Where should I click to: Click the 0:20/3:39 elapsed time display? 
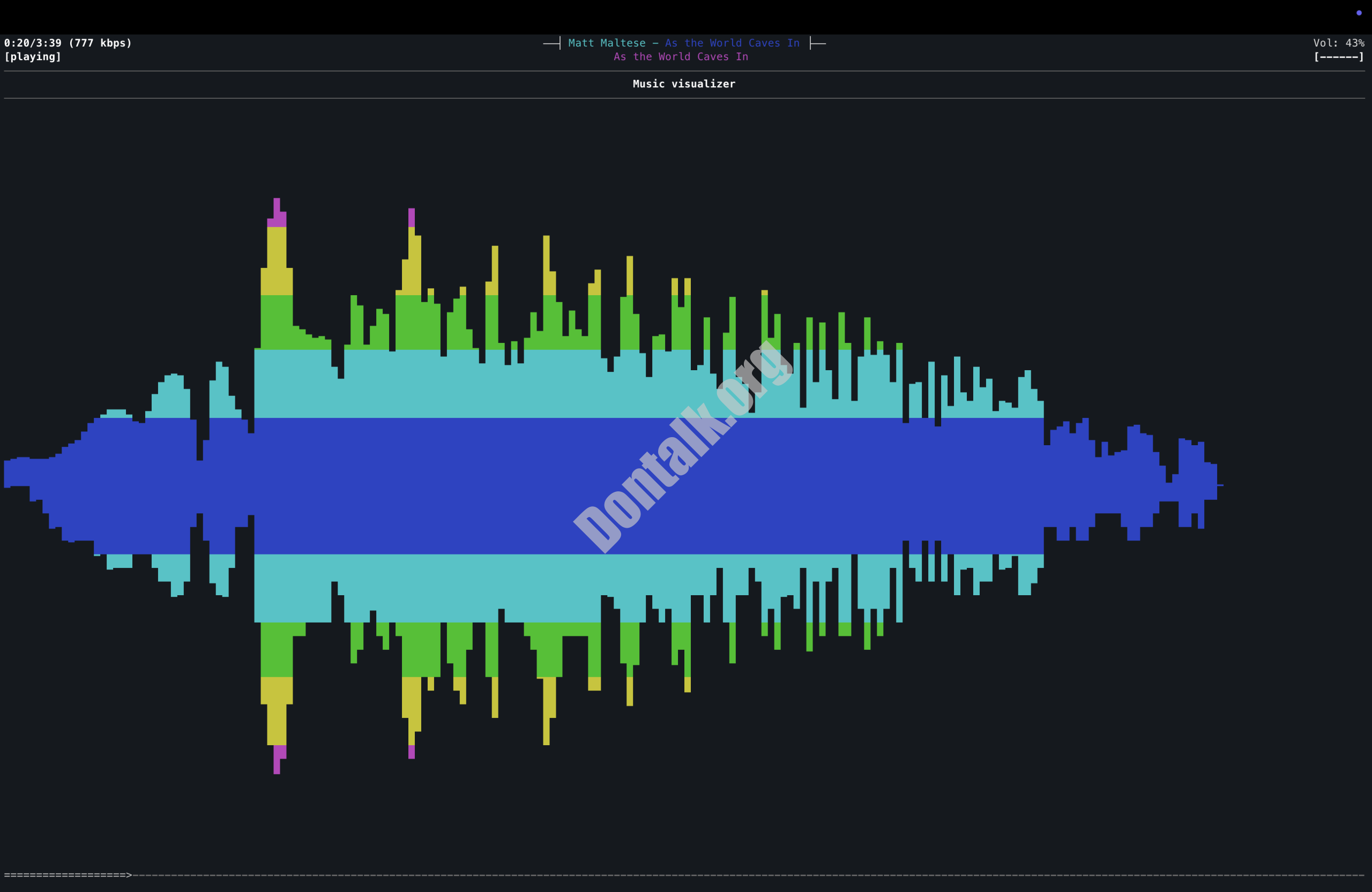point(33,43)
